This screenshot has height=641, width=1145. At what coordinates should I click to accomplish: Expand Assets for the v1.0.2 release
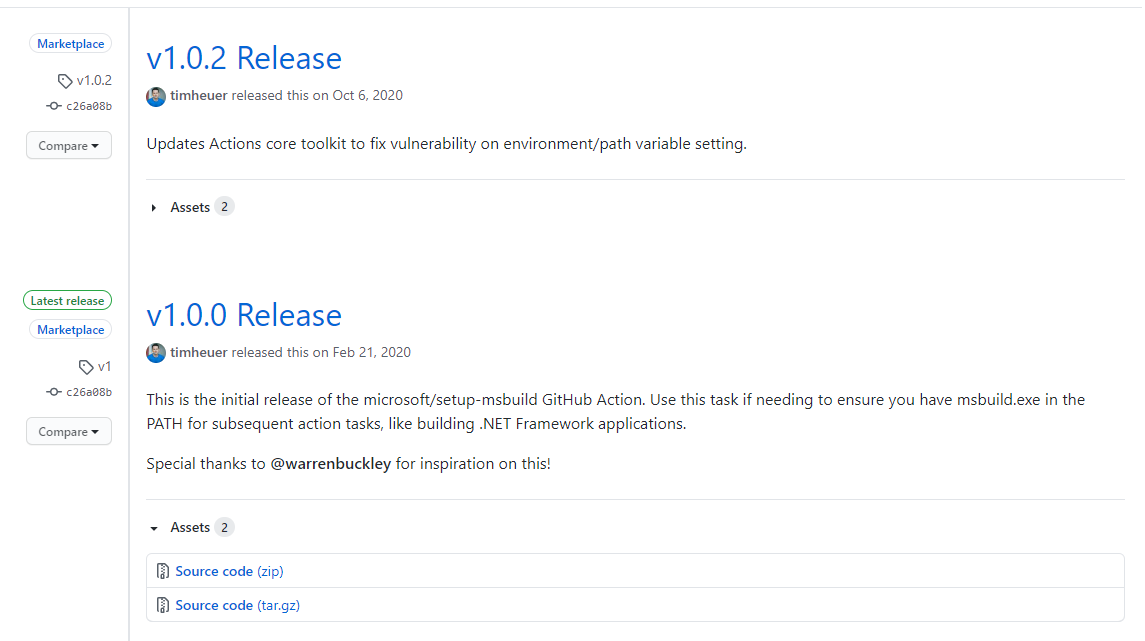[x=190, y=207]
